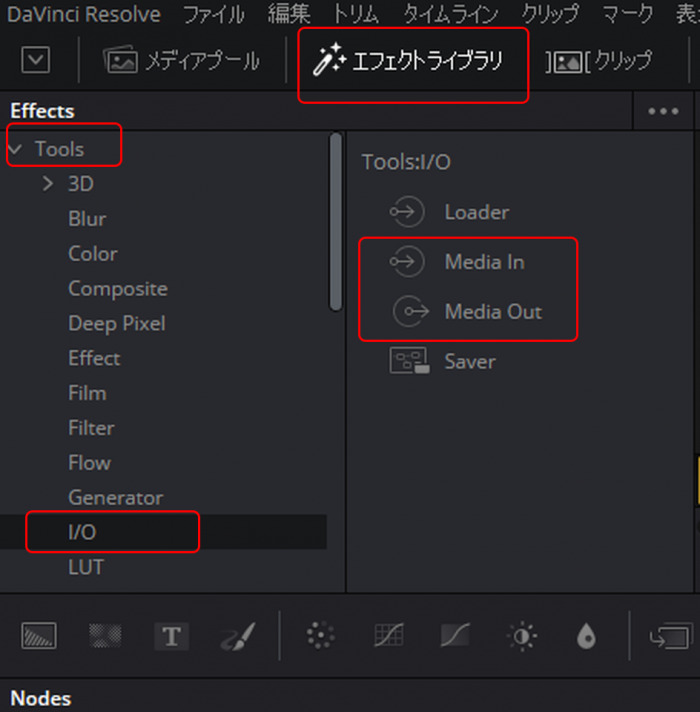This screenshot has height=712, width=700.
Task: Toggle the クリップ panel button
Action: coord(598,61)
